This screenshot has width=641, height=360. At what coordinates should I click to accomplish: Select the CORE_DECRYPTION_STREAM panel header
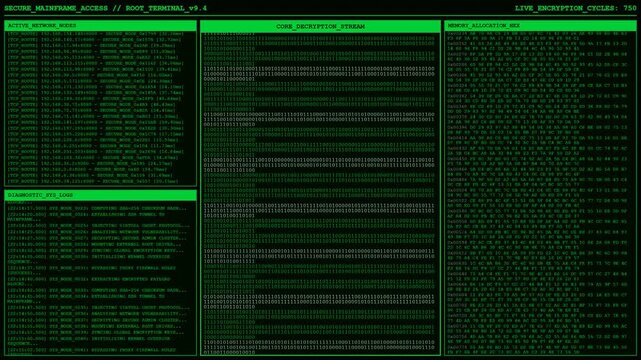point(320,27)
